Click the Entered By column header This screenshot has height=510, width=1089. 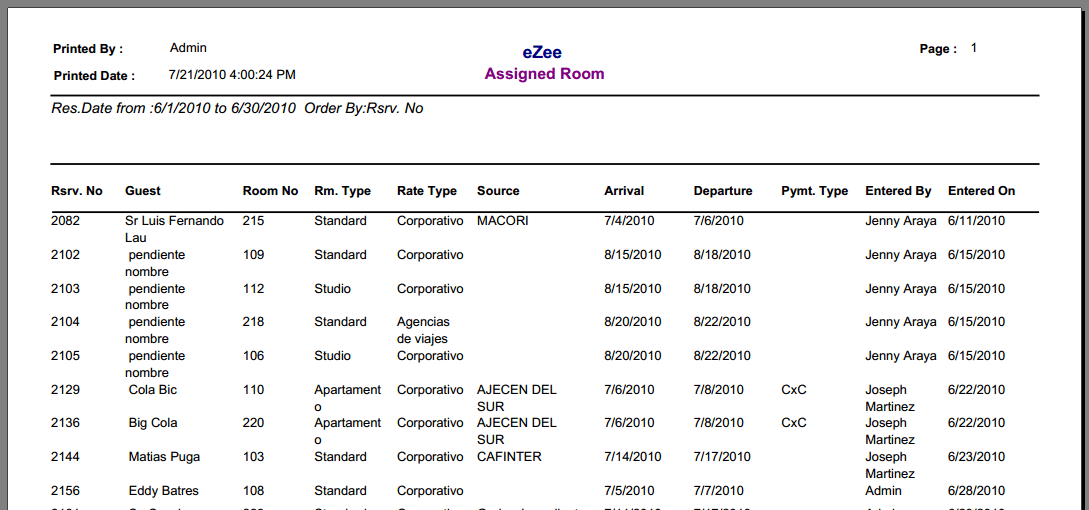(898, 191)
